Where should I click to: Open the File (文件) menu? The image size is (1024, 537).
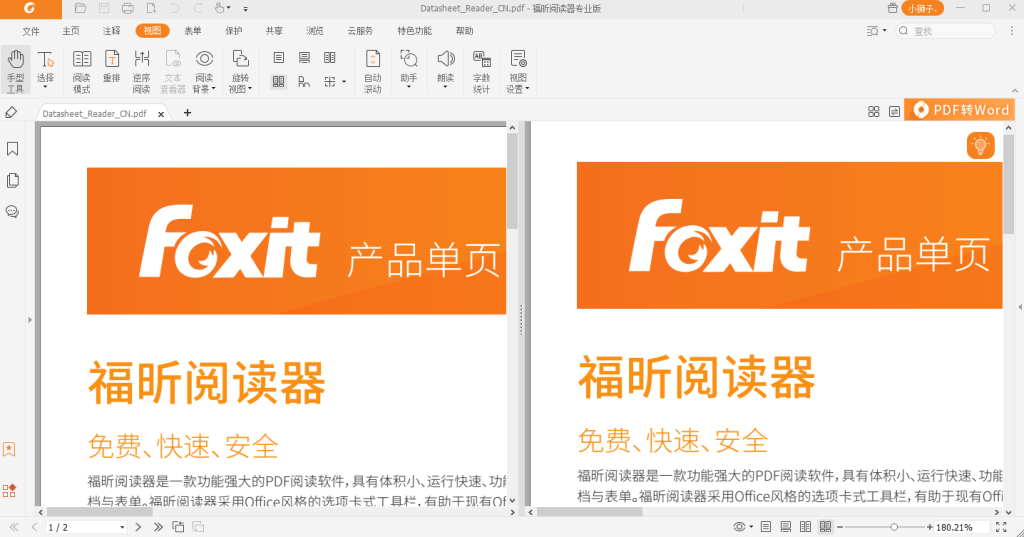tap(31, 31)
